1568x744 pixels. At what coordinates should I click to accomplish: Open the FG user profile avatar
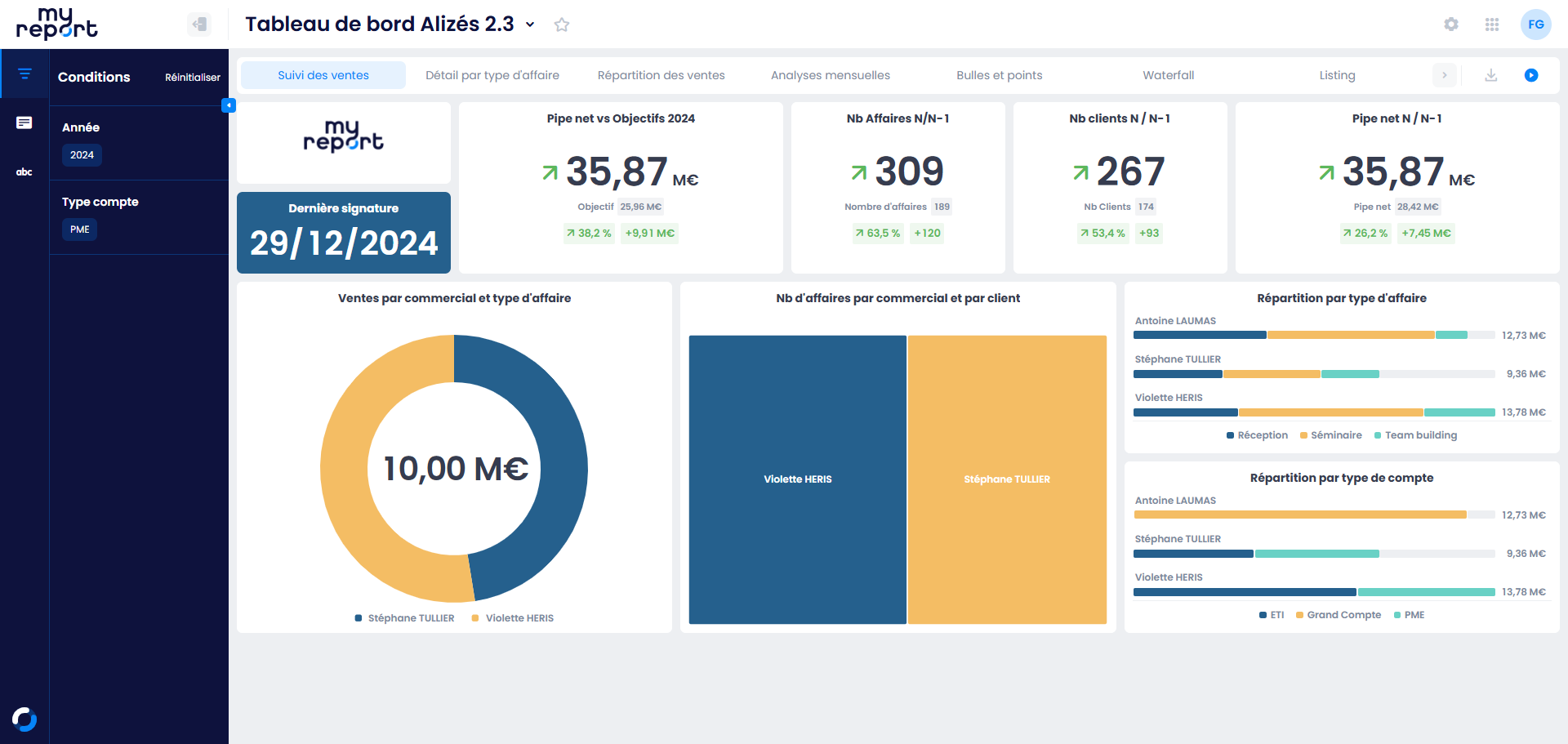click(x=1535, y=25)
